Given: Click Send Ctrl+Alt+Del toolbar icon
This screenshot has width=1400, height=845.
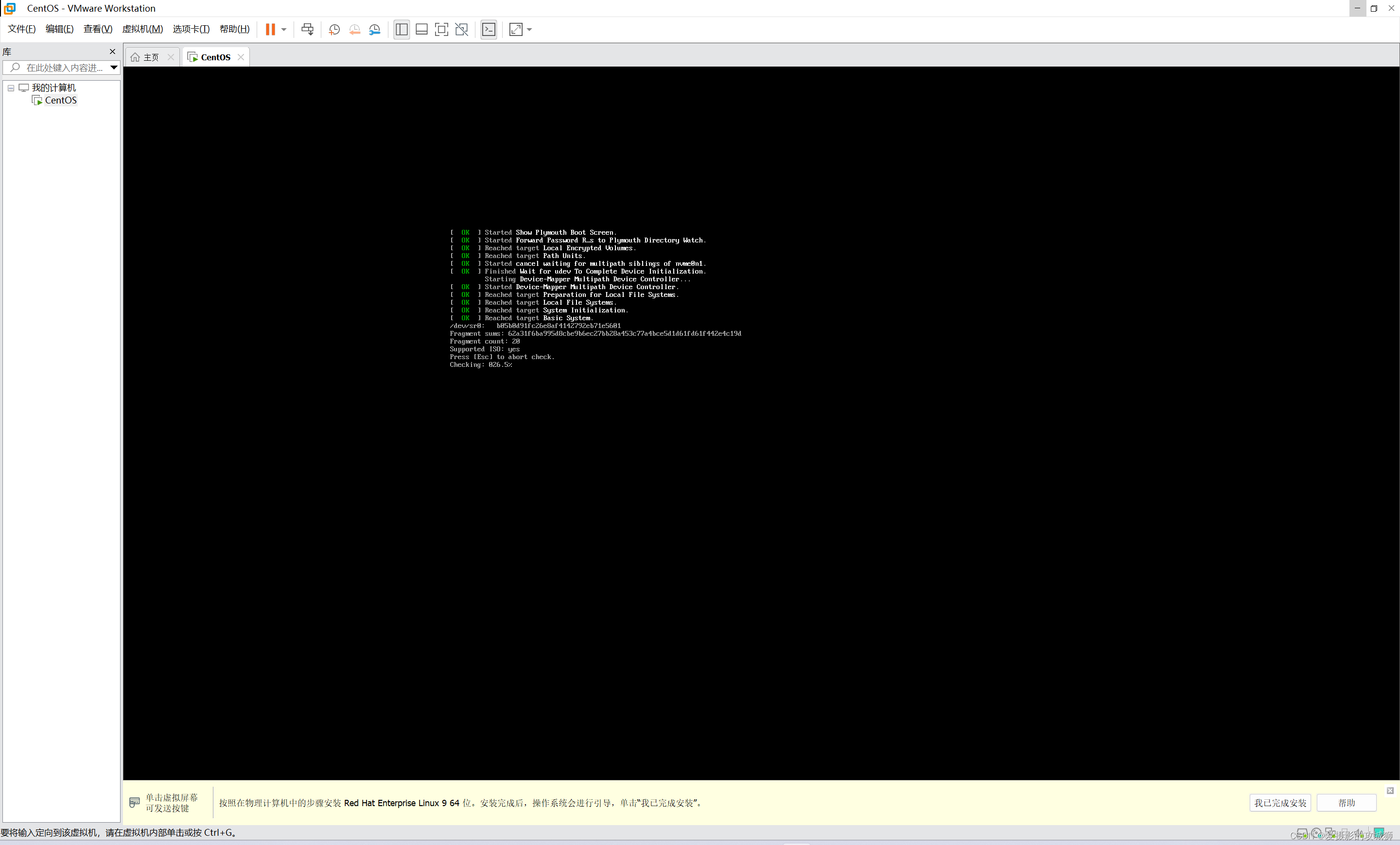Looking at the screenshot, I should [307, 30].
